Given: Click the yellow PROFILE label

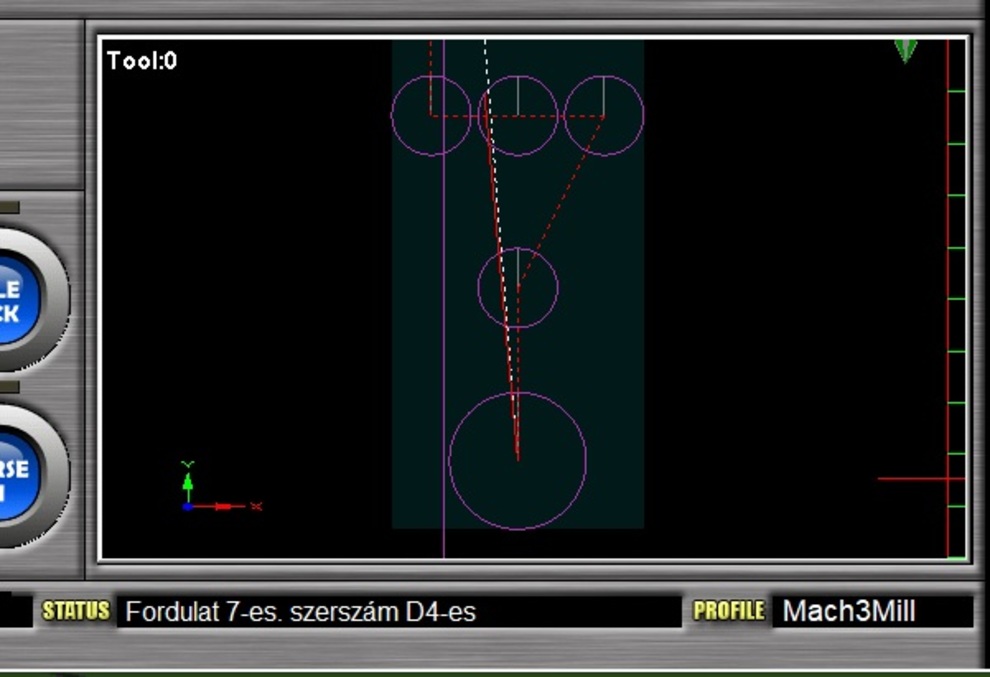Looking at the screenshot, I should tap(729, 611).
